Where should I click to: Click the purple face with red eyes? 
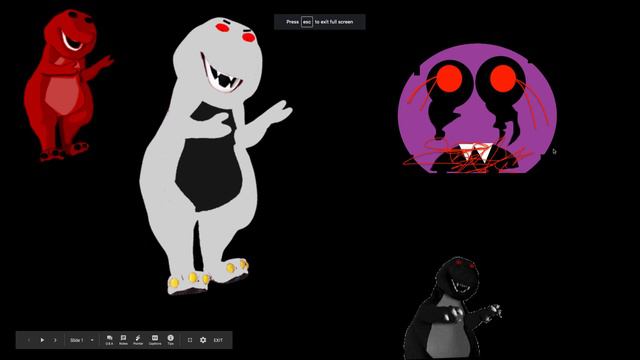[477, 109]
